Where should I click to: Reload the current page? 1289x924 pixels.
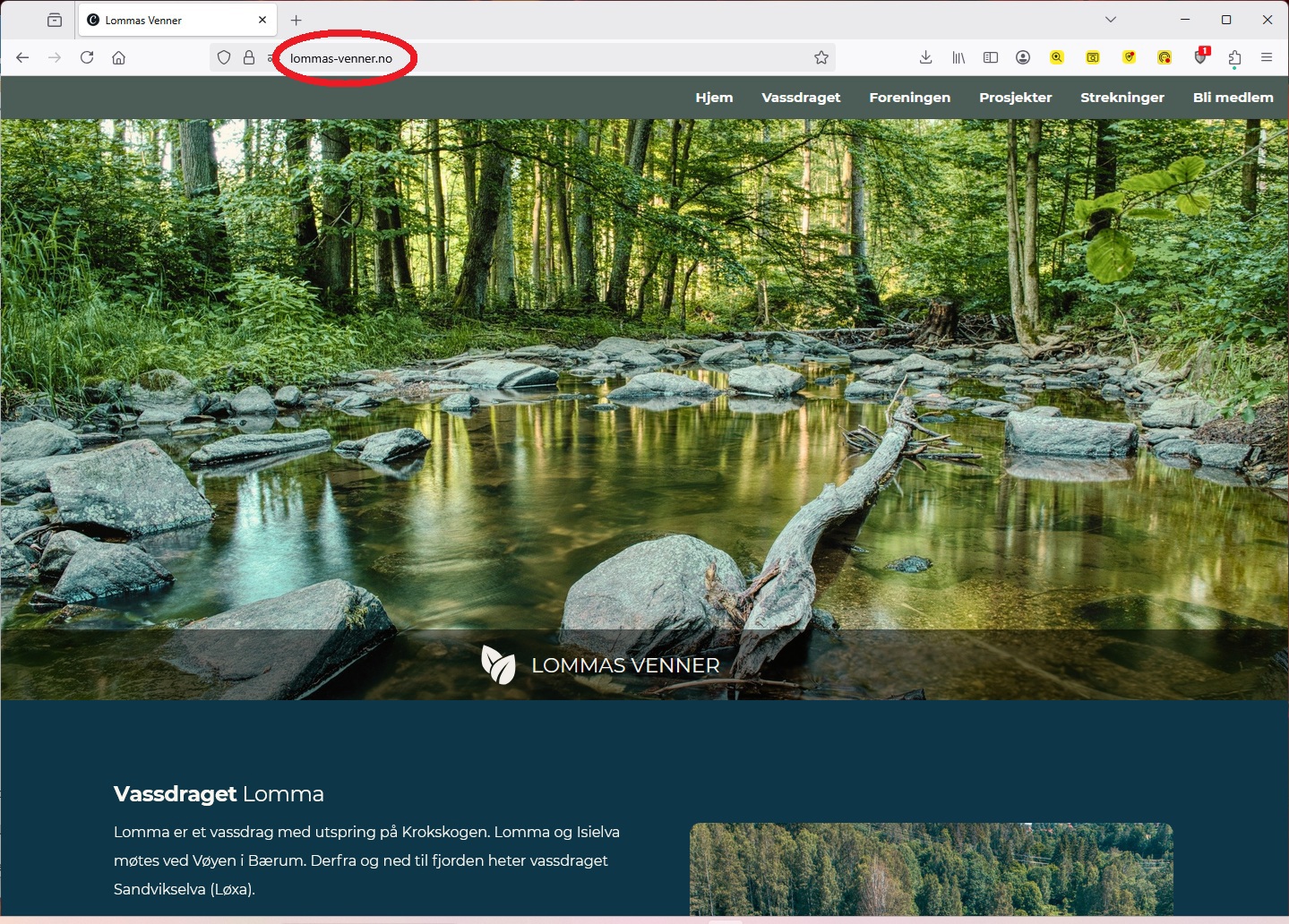click(x=87, y=57)
